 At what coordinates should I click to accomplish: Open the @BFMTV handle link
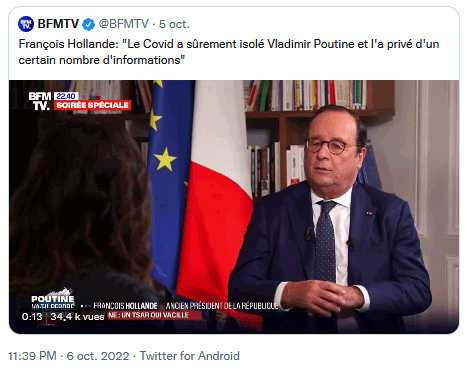pos(123,24)
